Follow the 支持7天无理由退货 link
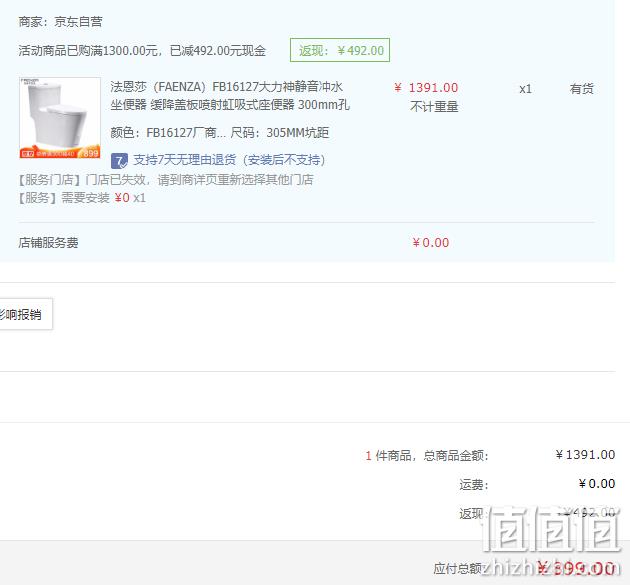This screenshot has width=630, height=585. coord(229,160)
